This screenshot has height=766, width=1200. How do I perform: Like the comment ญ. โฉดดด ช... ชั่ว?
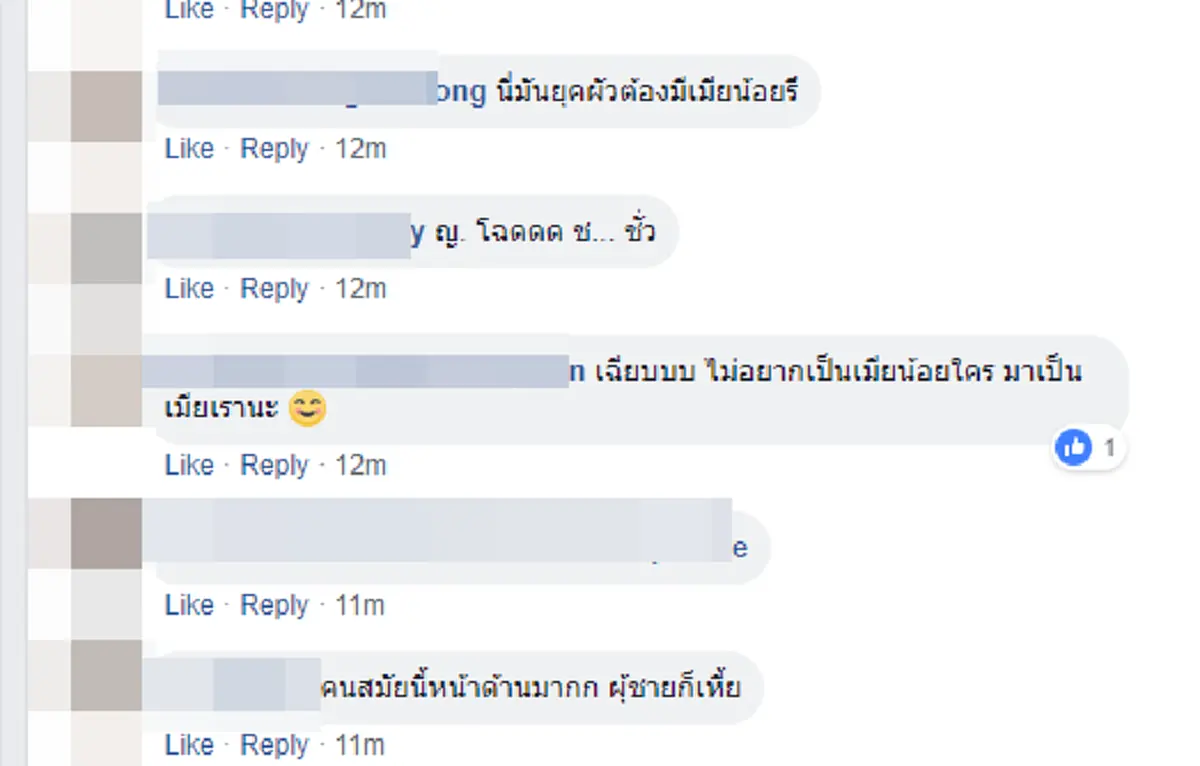tap(189, 288)
